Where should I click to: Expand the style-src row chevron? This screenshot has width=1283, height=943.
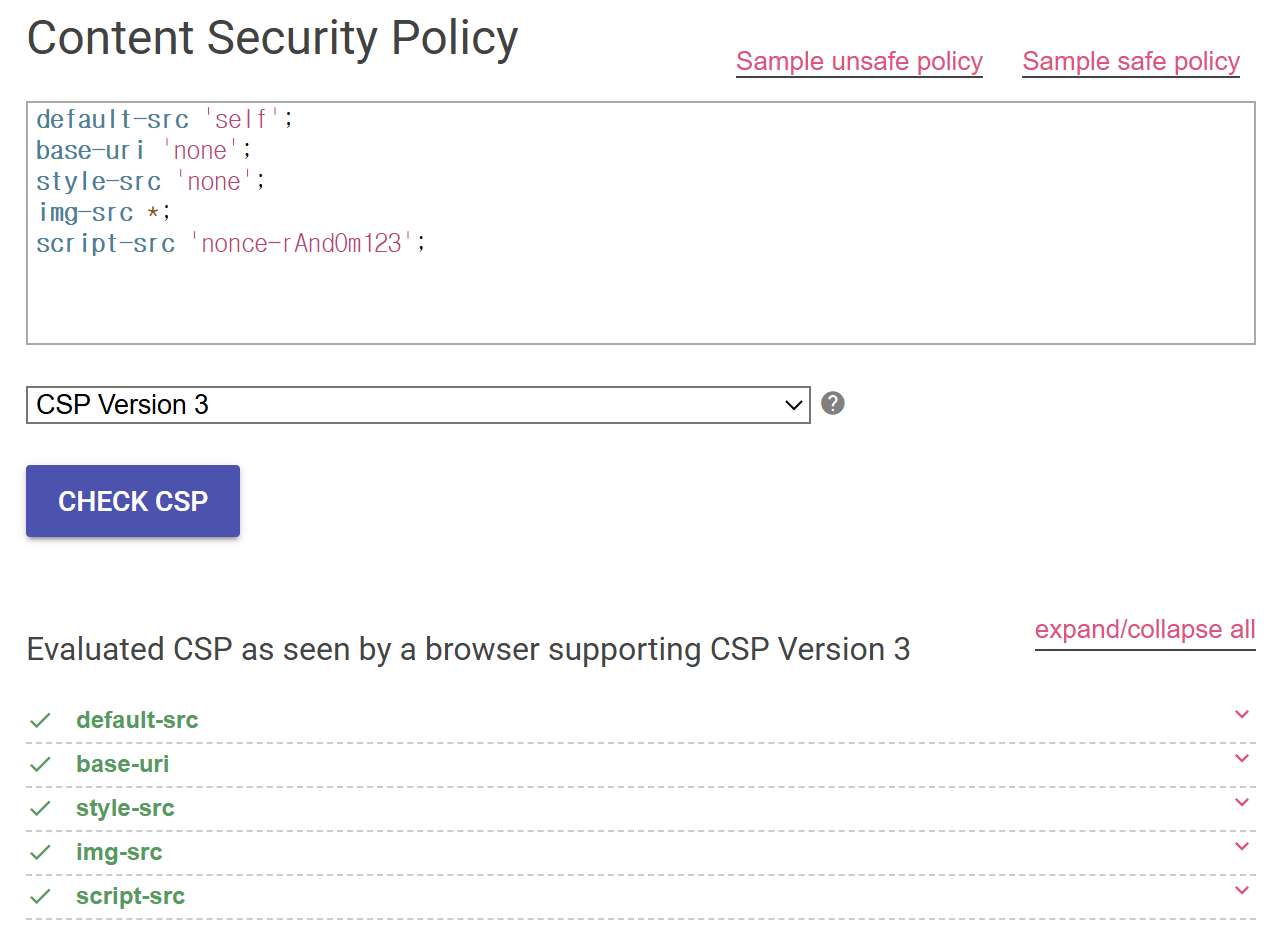click(x=1242, y=802)
